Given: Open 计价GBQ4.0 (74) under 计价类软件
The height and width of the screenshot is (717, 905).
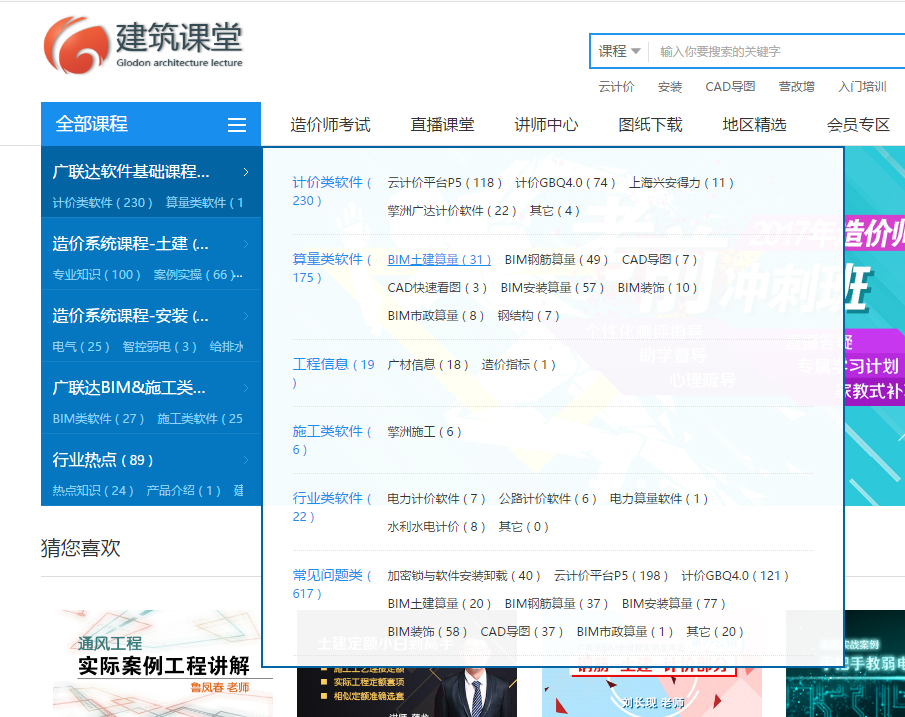Looking at the screenshot, I should [565, 183].
